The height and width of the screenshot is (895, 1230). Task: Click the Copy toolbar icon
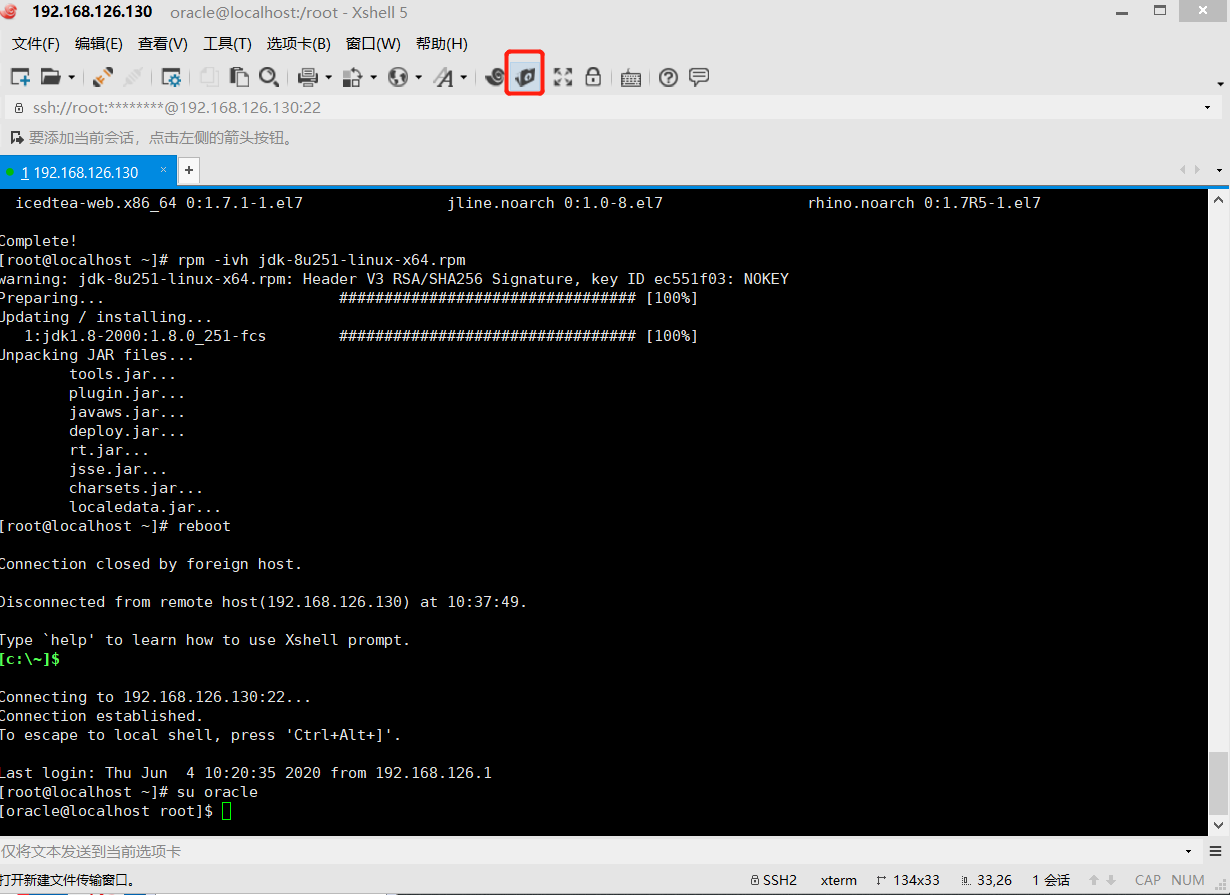pos(209,77)
